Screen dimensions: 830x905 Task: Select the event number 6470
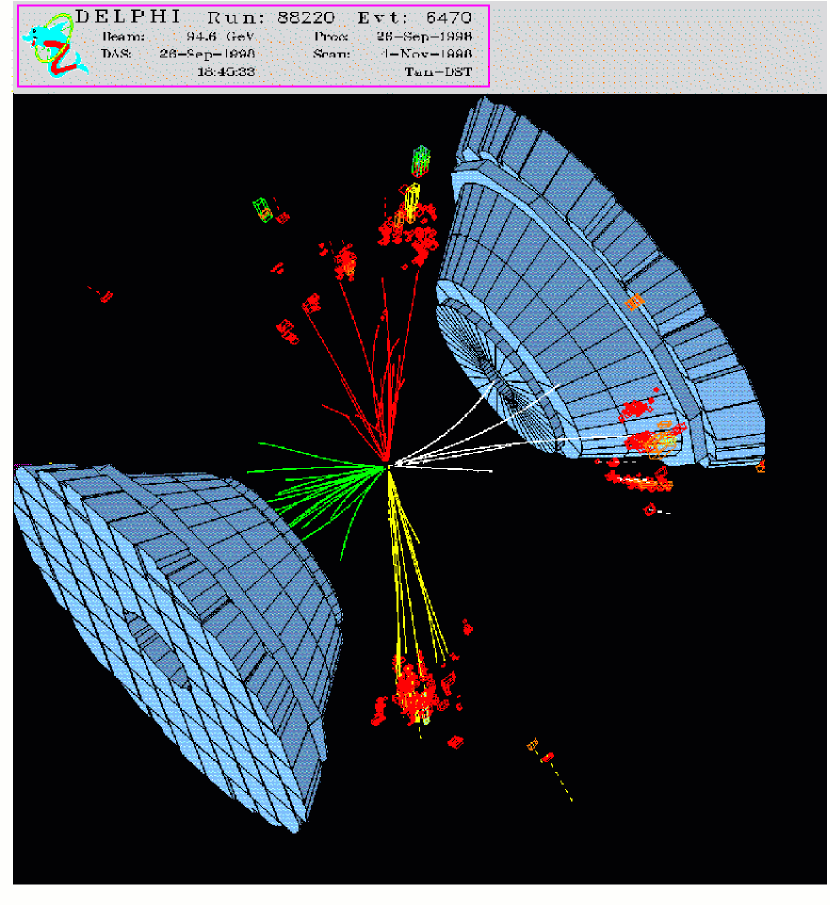[448, 17]
